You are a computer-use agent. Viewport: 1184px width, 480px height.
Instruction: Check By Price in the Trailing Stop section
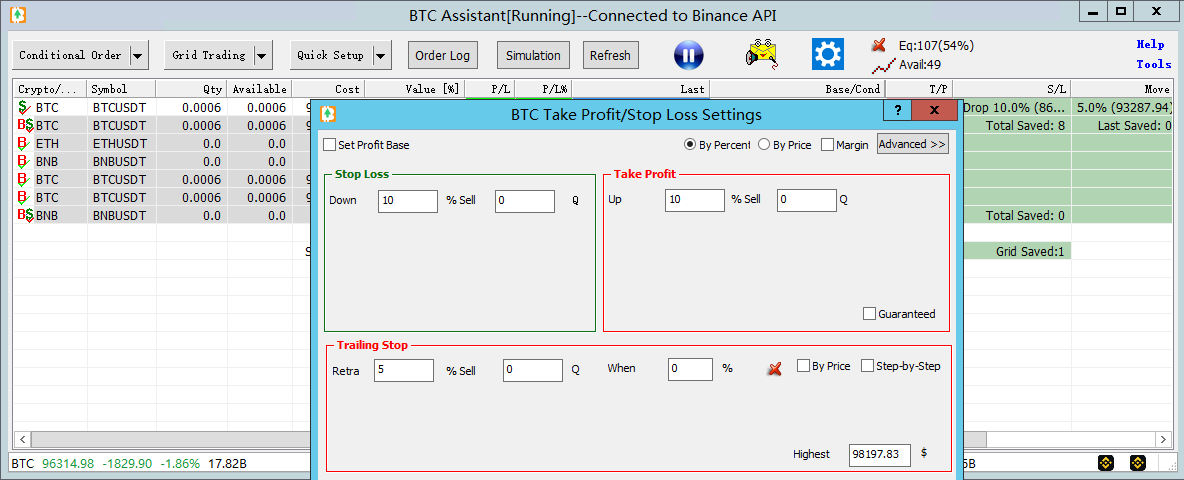point(803,366)
